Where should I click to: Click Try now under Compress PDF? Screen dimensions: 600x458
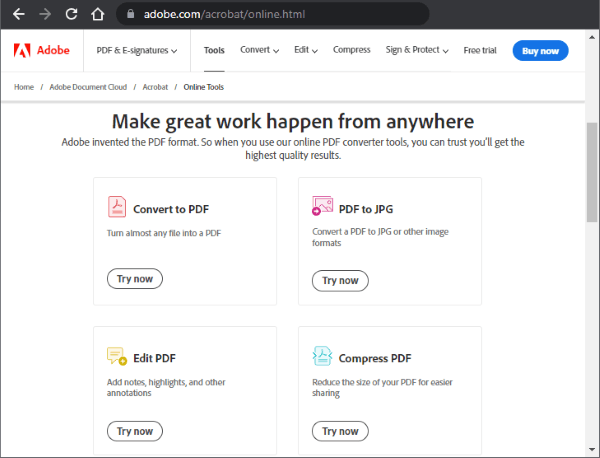340,431
